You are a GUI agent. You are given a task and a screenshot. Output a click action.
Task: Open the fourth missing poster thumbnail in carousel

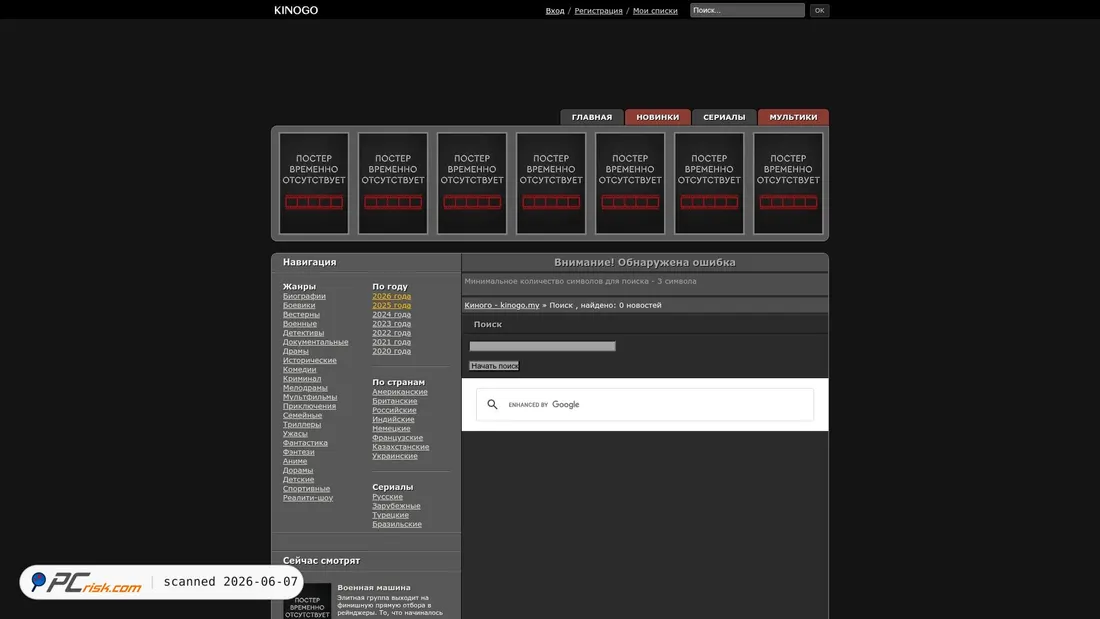[551, 183]
